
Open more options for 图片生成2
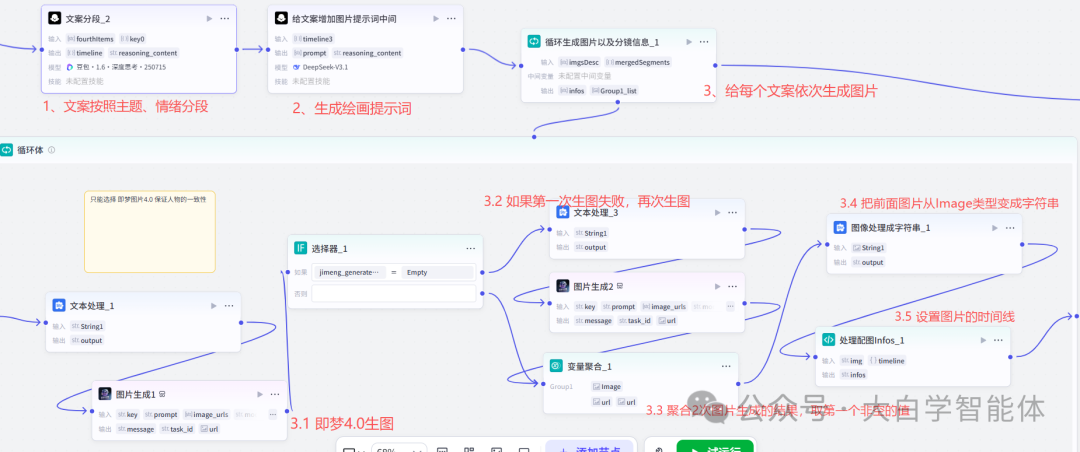[732, 286]
